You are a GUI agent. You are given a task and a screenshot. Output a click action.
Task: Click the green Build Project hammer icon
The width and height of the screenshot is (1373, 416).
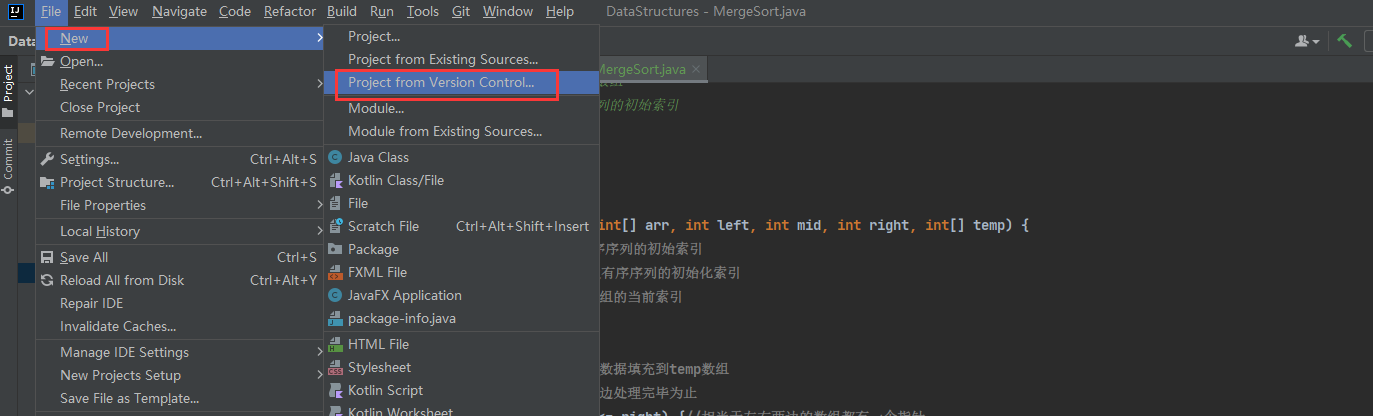(x=1344, y=41)
